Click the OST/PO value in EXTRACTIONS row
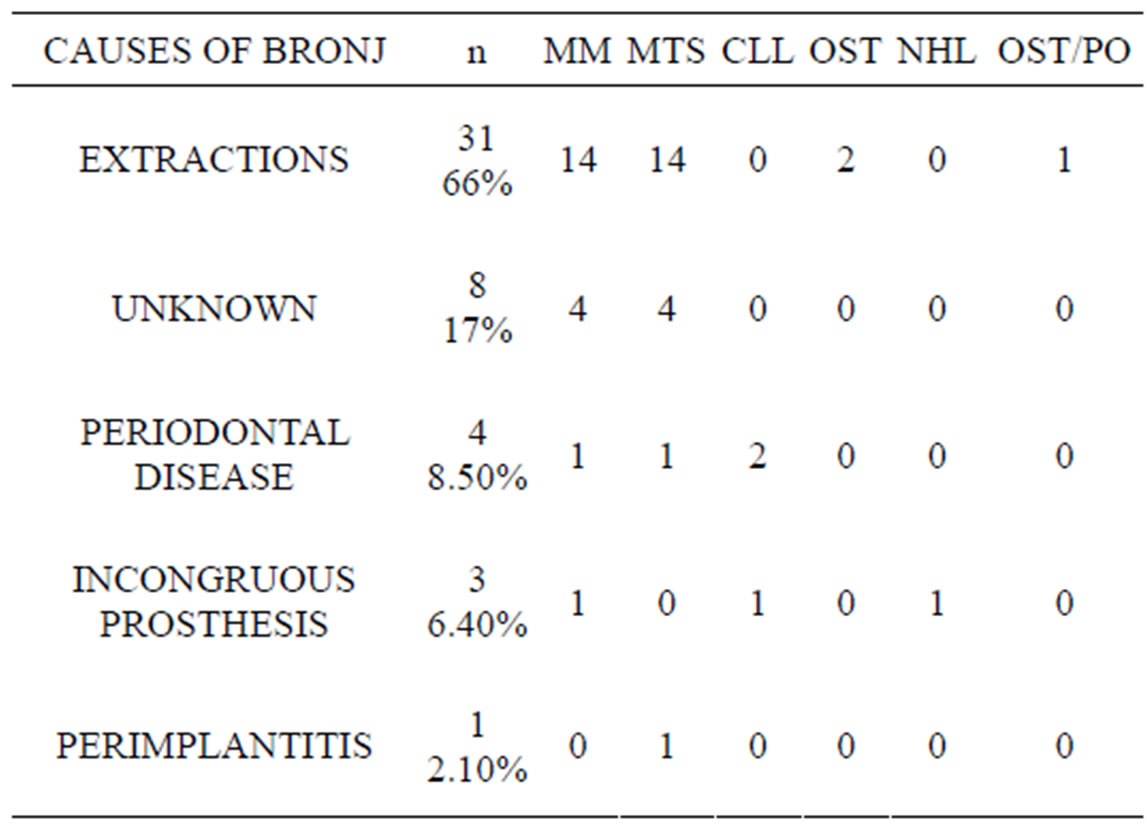The image size is (1147, 824). [x=1064, y=160]
